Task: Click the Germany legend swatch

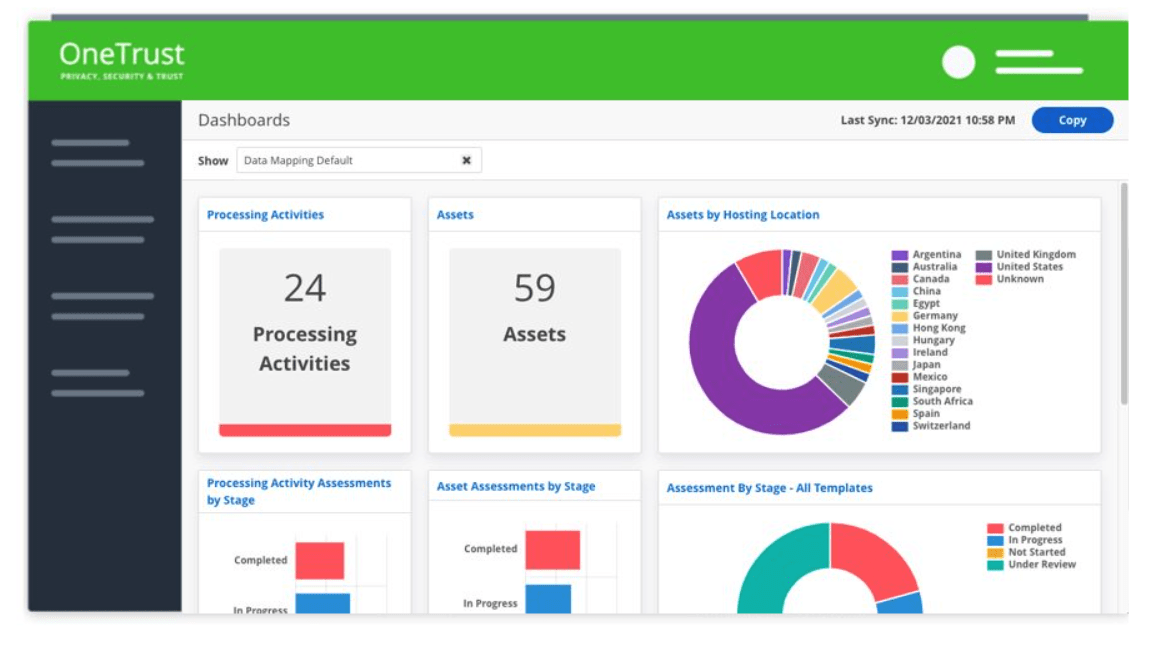Action: point(900,316)
